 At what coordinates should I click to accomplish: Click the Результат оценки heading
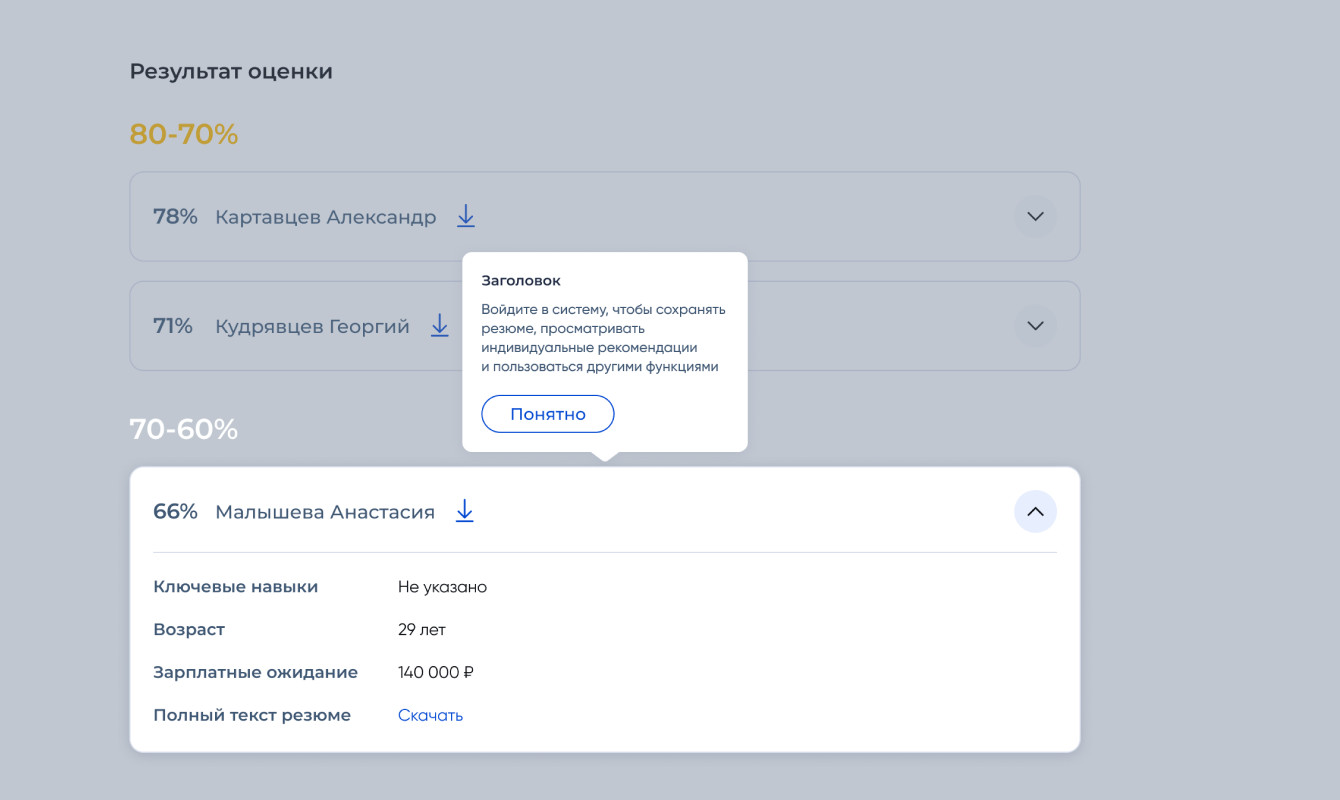click(231, 72)
